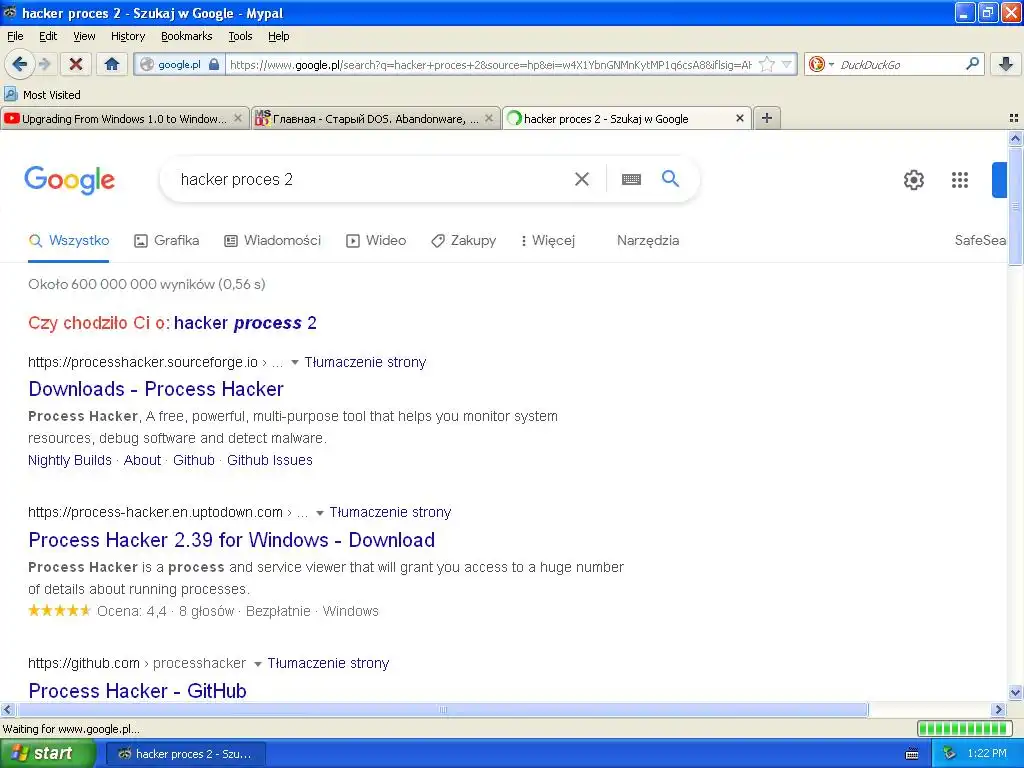This screenshot has width=1024, height=768.
Task: Open the Help menu
Action: click(x=278, y=36)
